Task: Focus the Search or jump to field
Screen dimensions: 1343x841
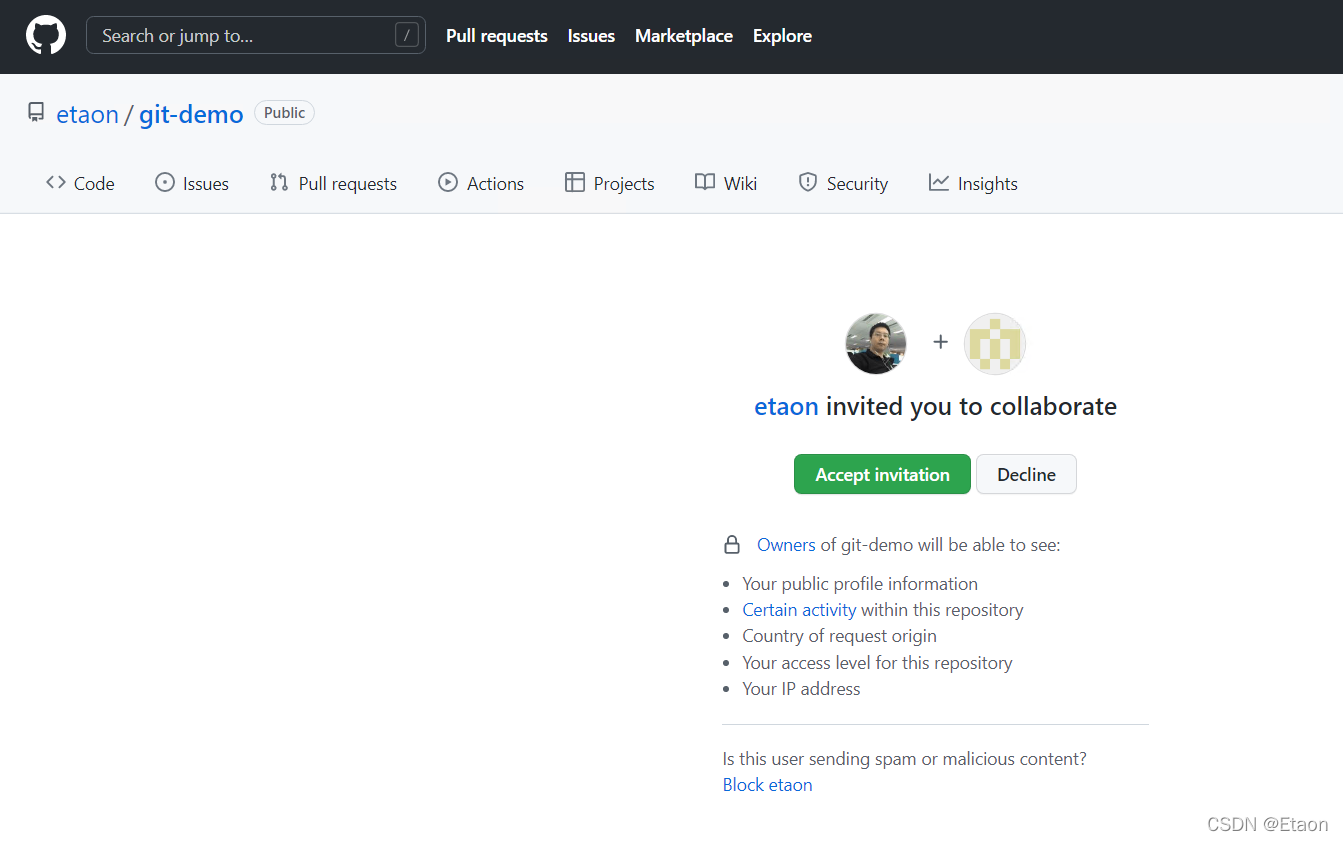Action: 256,35
